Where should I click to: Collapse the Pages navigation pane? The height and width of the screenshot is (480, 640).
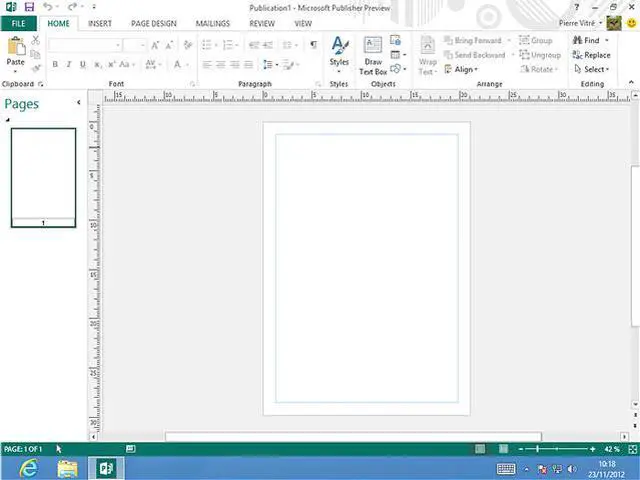(79, 102)
